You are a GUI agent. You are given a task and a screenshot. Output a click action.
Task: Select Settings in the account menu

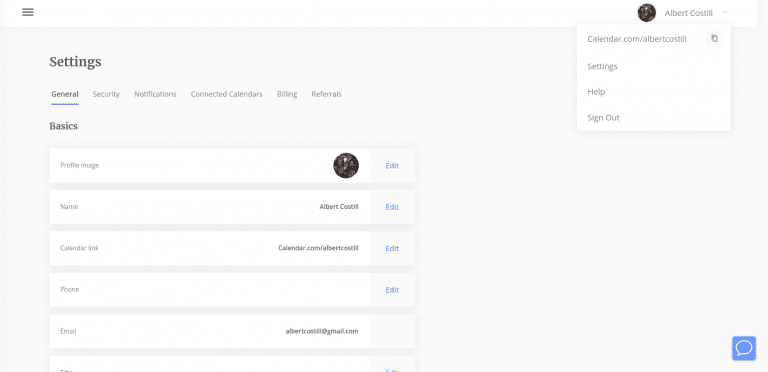(x=602, y=66)
